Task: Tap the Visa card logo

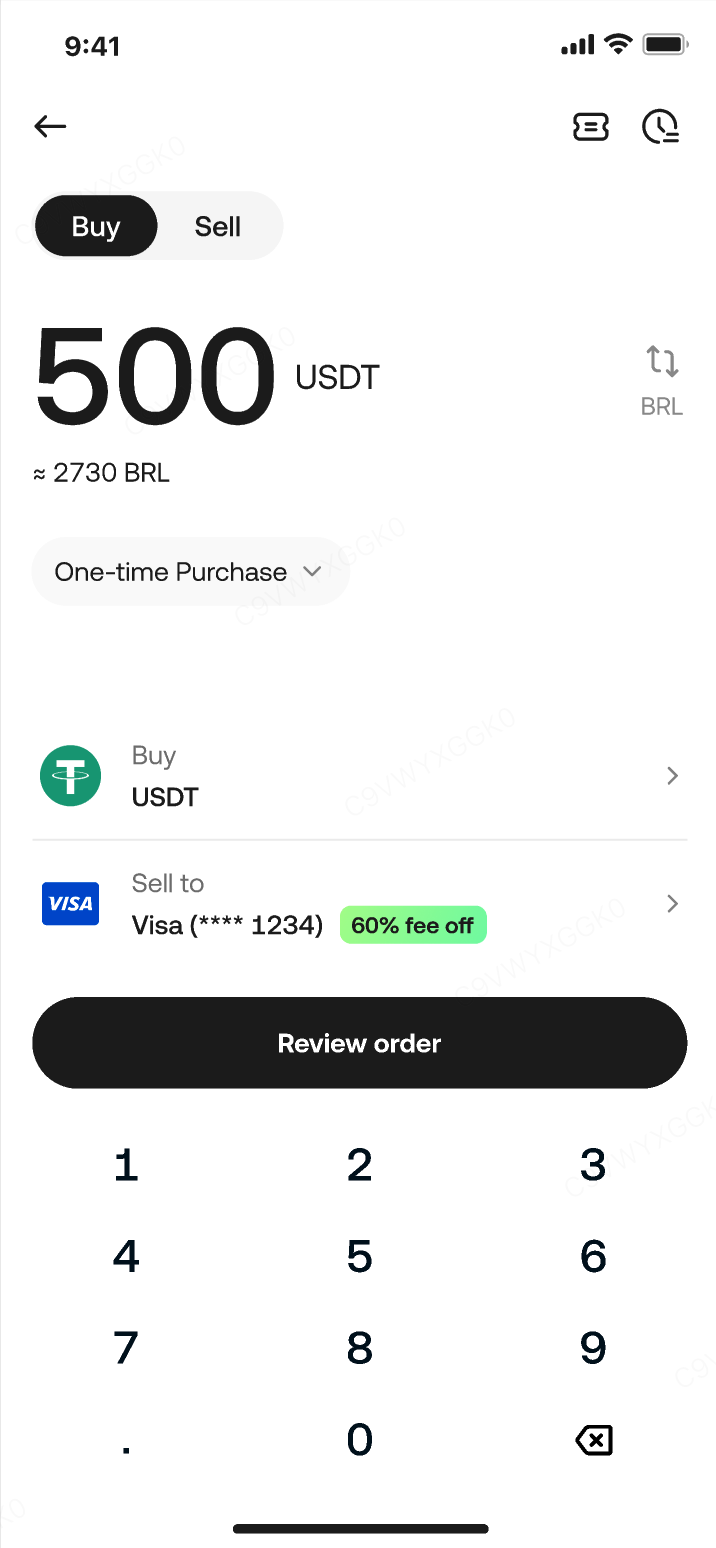Action: click(x=70, y=904)
